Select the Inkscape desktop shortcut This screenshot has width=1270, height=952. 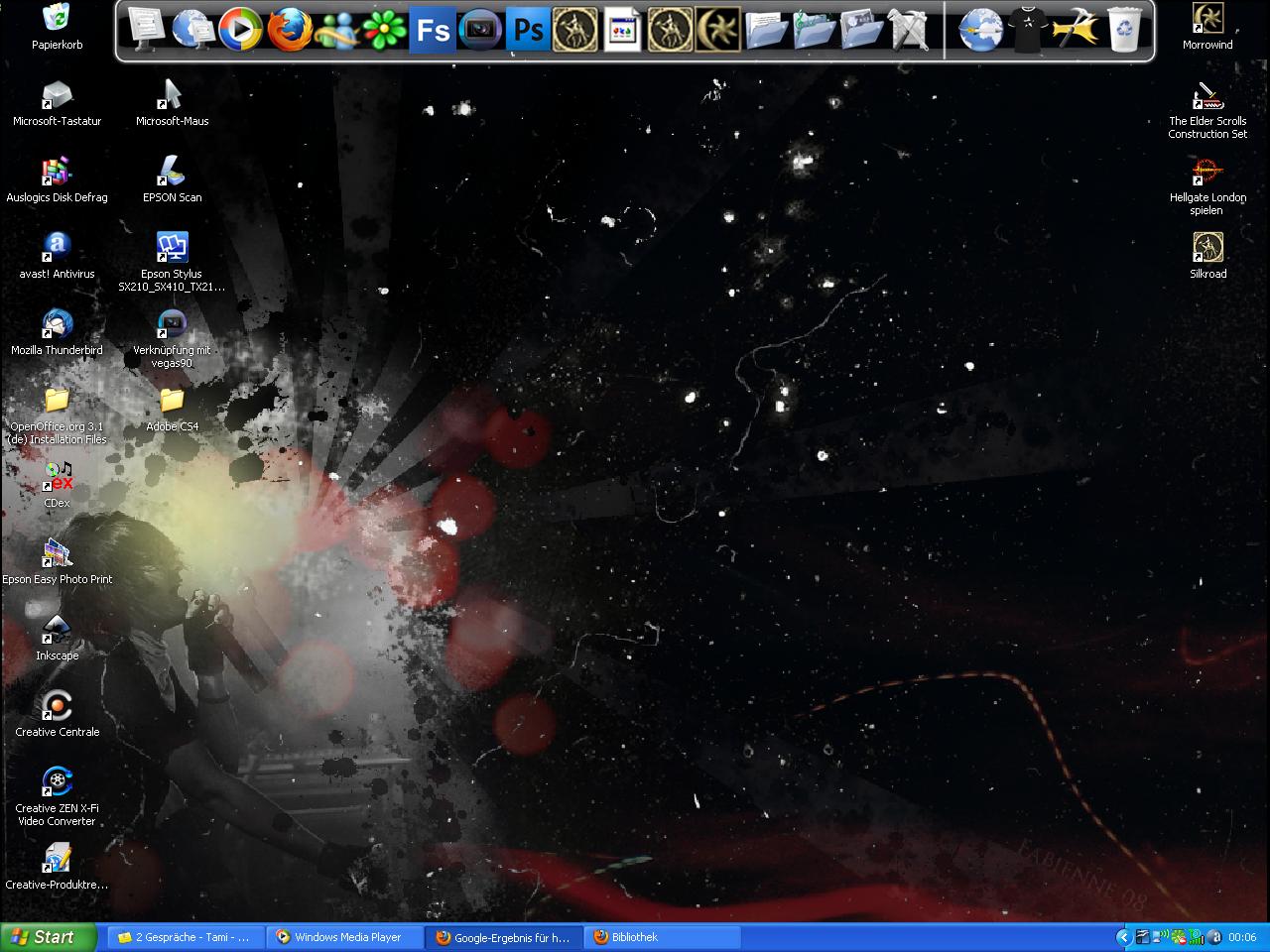[x=58, y=636]
